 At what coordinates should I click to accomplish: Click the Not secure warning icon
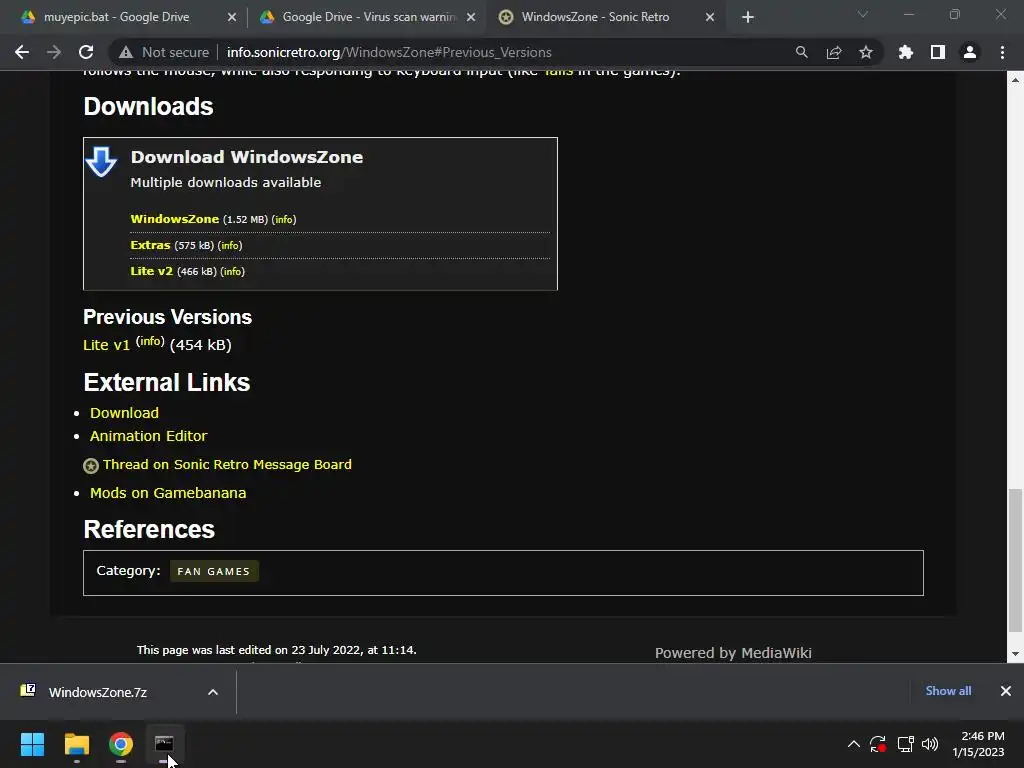click(x=126, y=52)
